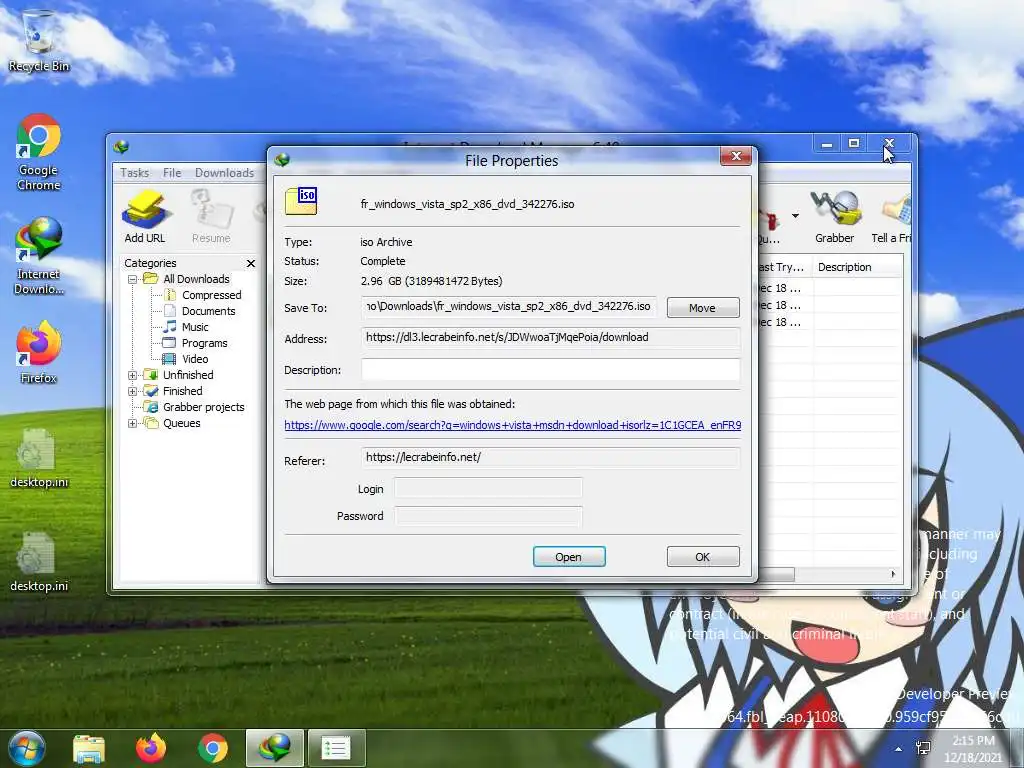The image size is (1024, 768).
Task: Click the Address URL field
Action: [551, 338]
